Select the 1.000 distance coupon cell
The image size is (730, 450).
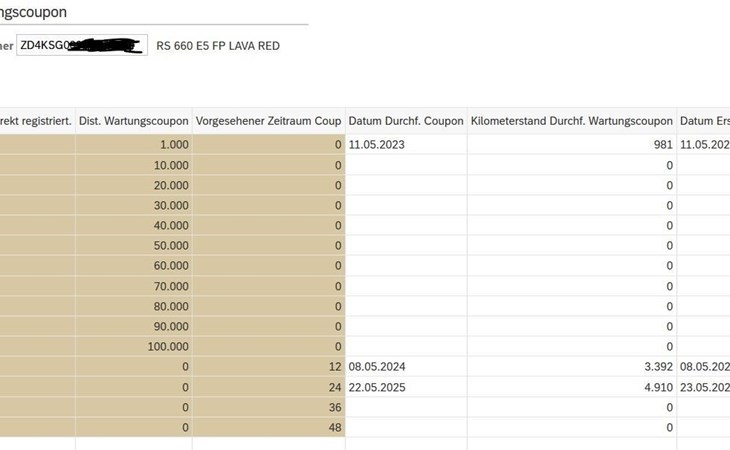pos(134,145)
